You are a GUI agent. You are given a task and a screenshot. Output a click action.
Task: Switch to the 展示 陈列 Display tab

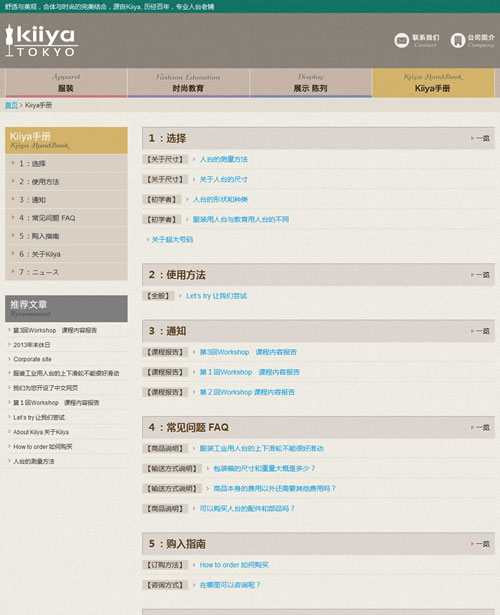pyautogui.click(x=311, y=83)
